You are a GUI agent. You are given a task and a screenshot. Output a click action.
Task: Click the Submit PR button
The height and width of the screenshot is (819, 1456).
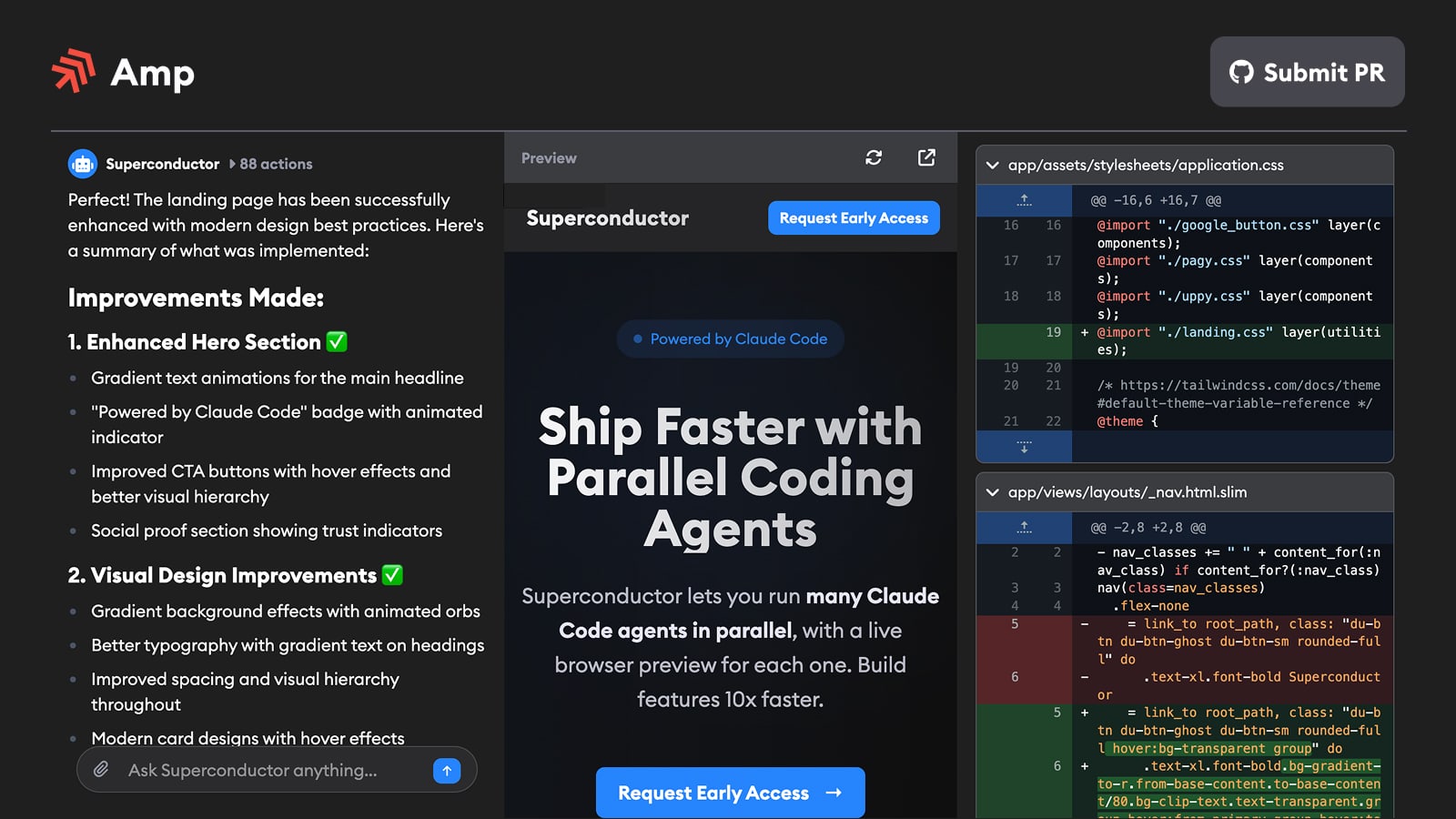[x=1307, y=72]
